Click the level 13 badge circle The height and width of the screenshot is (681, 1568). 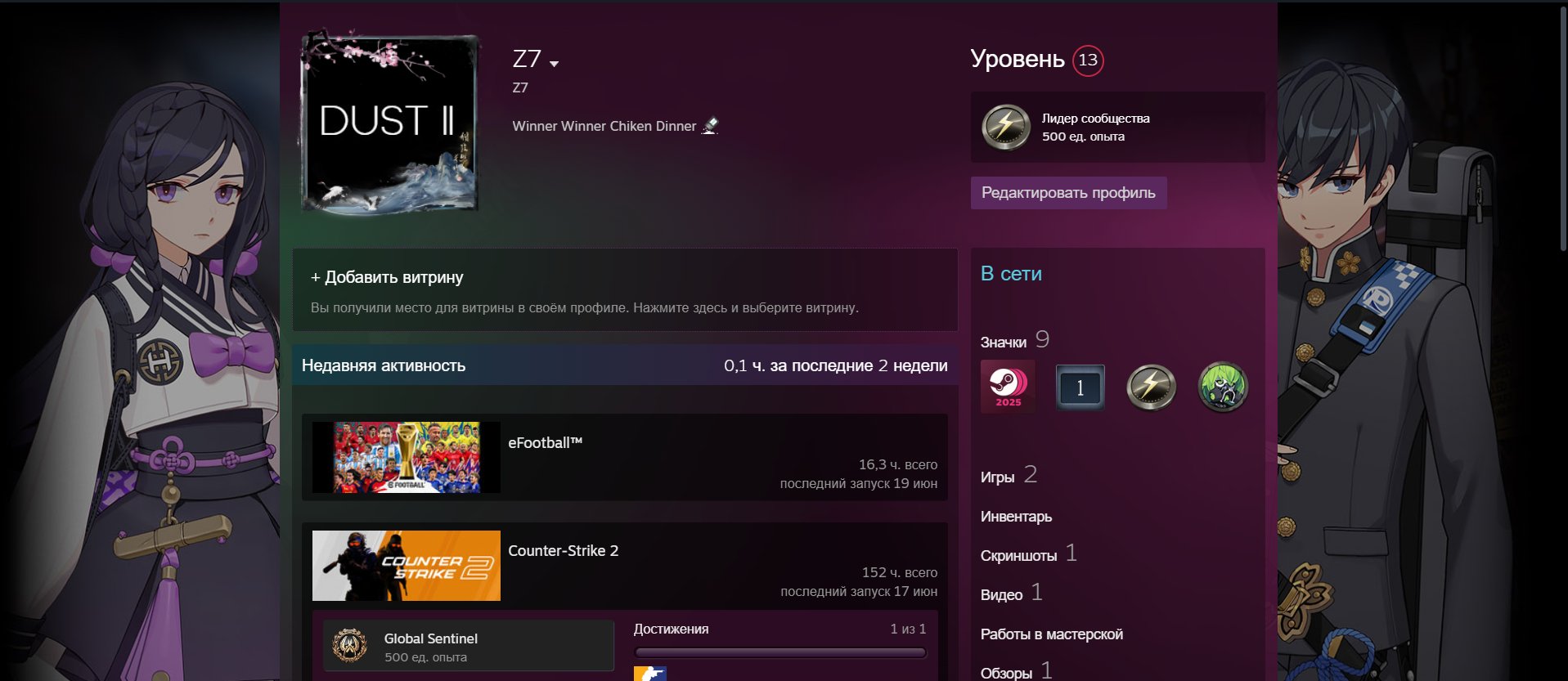click(x=1088, y=60)
